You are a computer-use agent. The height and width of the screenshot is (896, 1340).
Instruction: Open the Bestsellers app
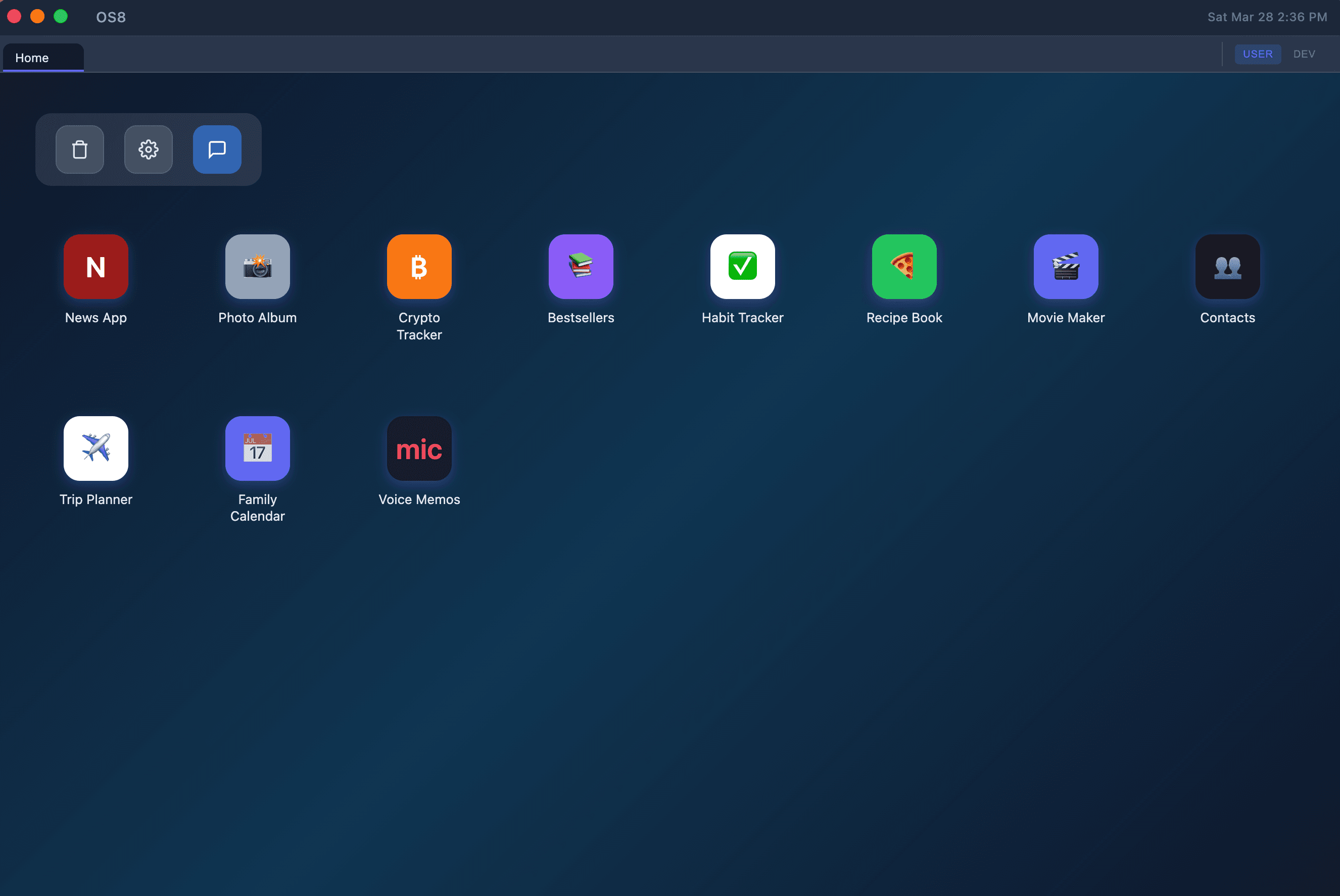click(581, 266)
